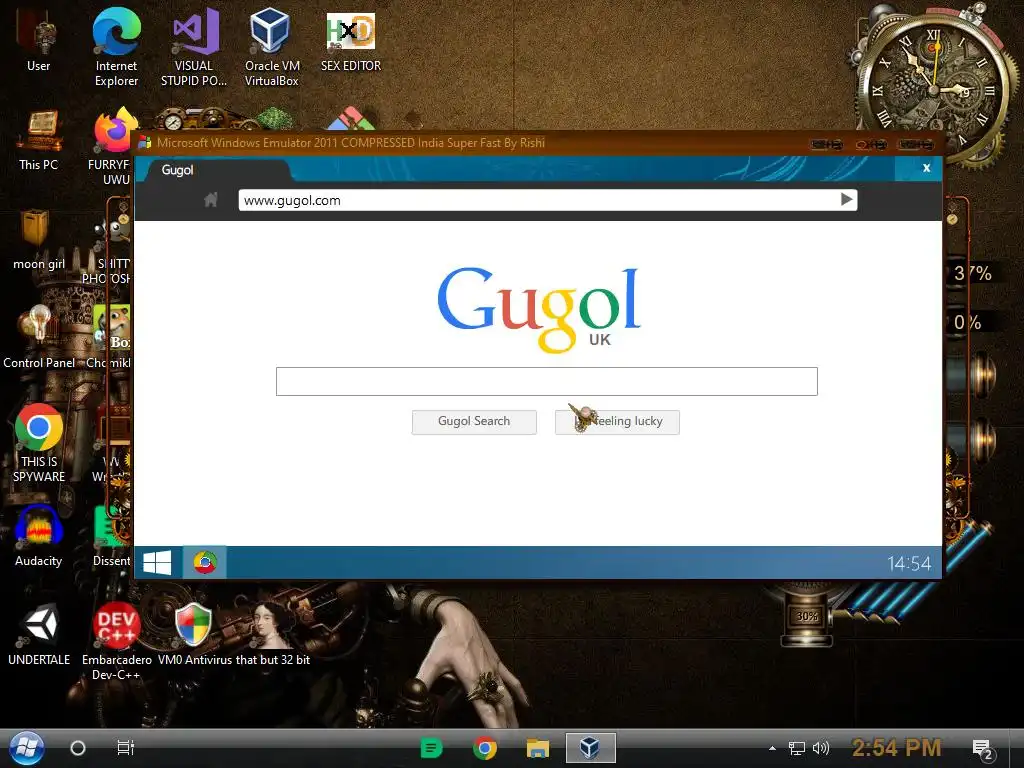
Task: Open the volume tray icon
Action: pos(821,748)
